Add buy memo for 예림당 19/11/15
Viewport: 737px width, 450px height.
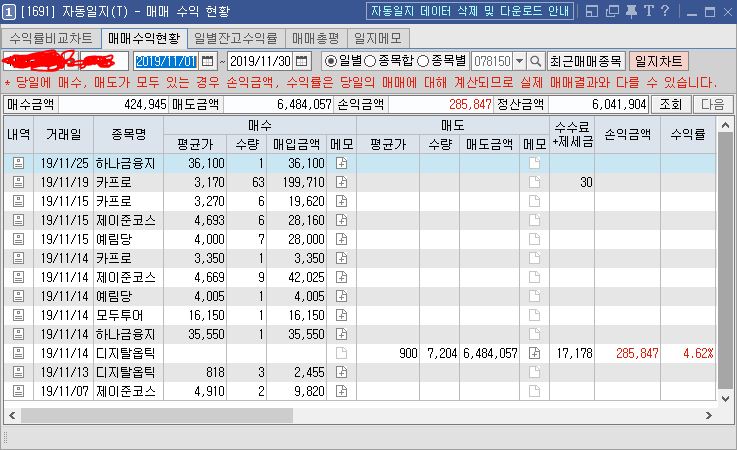coord(342,239)
